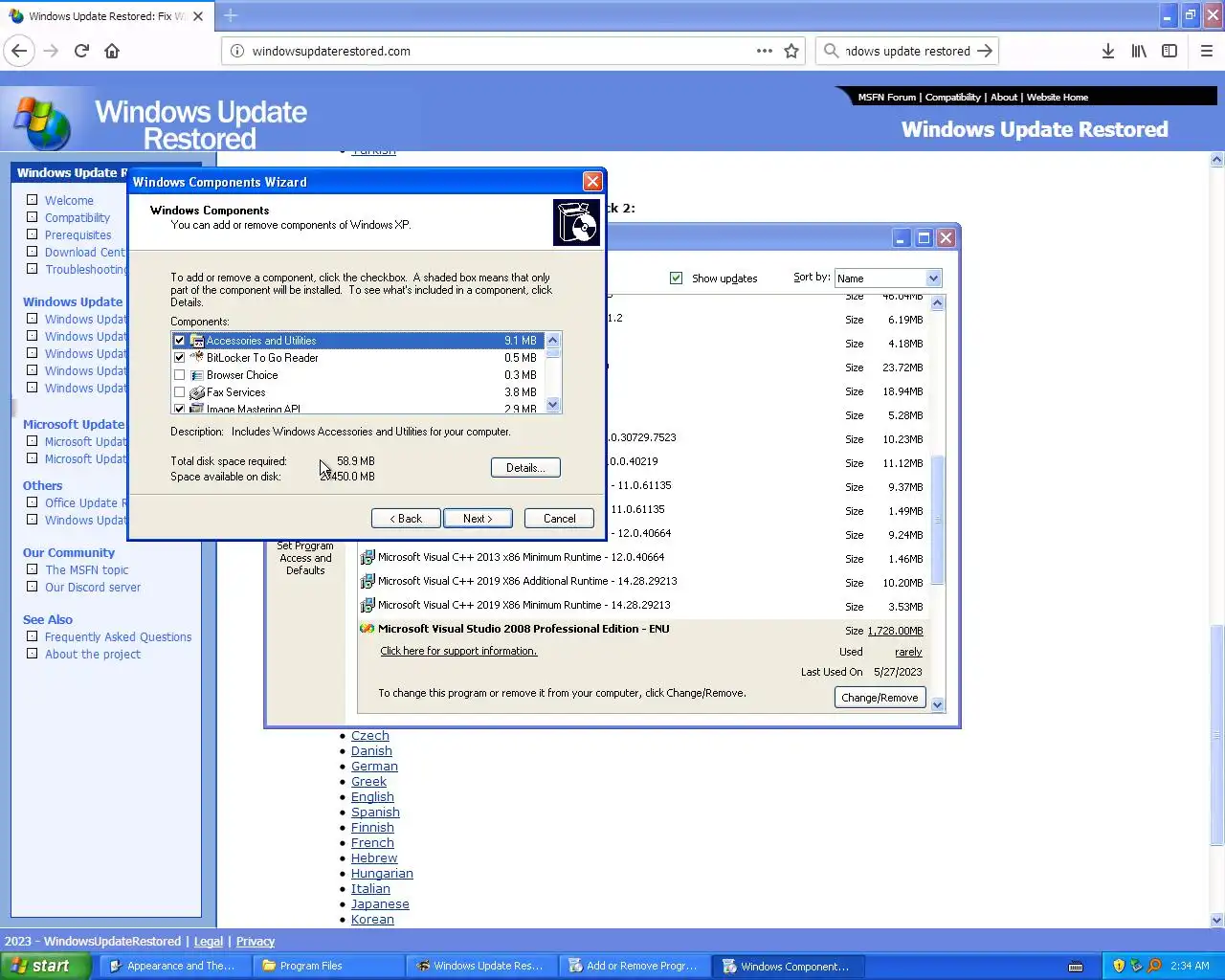Image resolution: width=1225 pixels, height=980 pixels.
Task: Click Set Program Access and Defaults
Action: 305,558
